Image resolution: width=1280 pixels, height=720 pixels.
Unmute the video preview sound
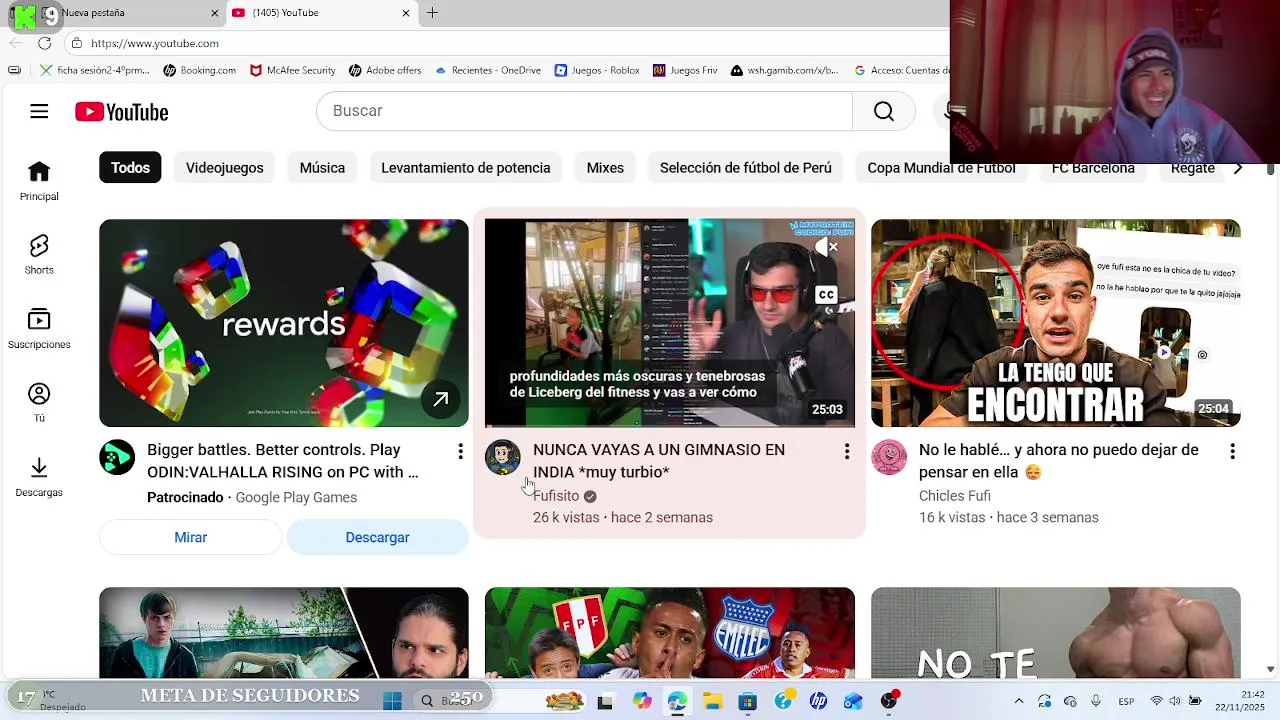(826, 247)
